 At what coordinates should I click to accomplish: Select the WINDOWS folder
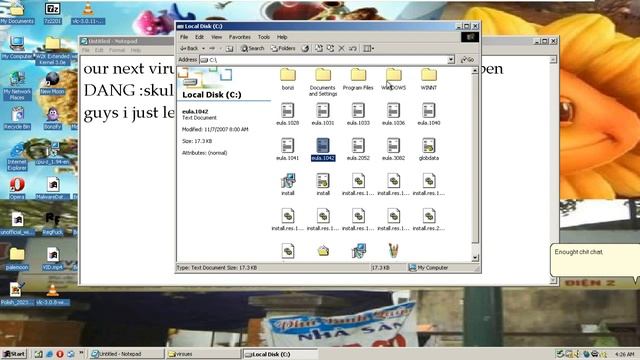tap(393, 79)
